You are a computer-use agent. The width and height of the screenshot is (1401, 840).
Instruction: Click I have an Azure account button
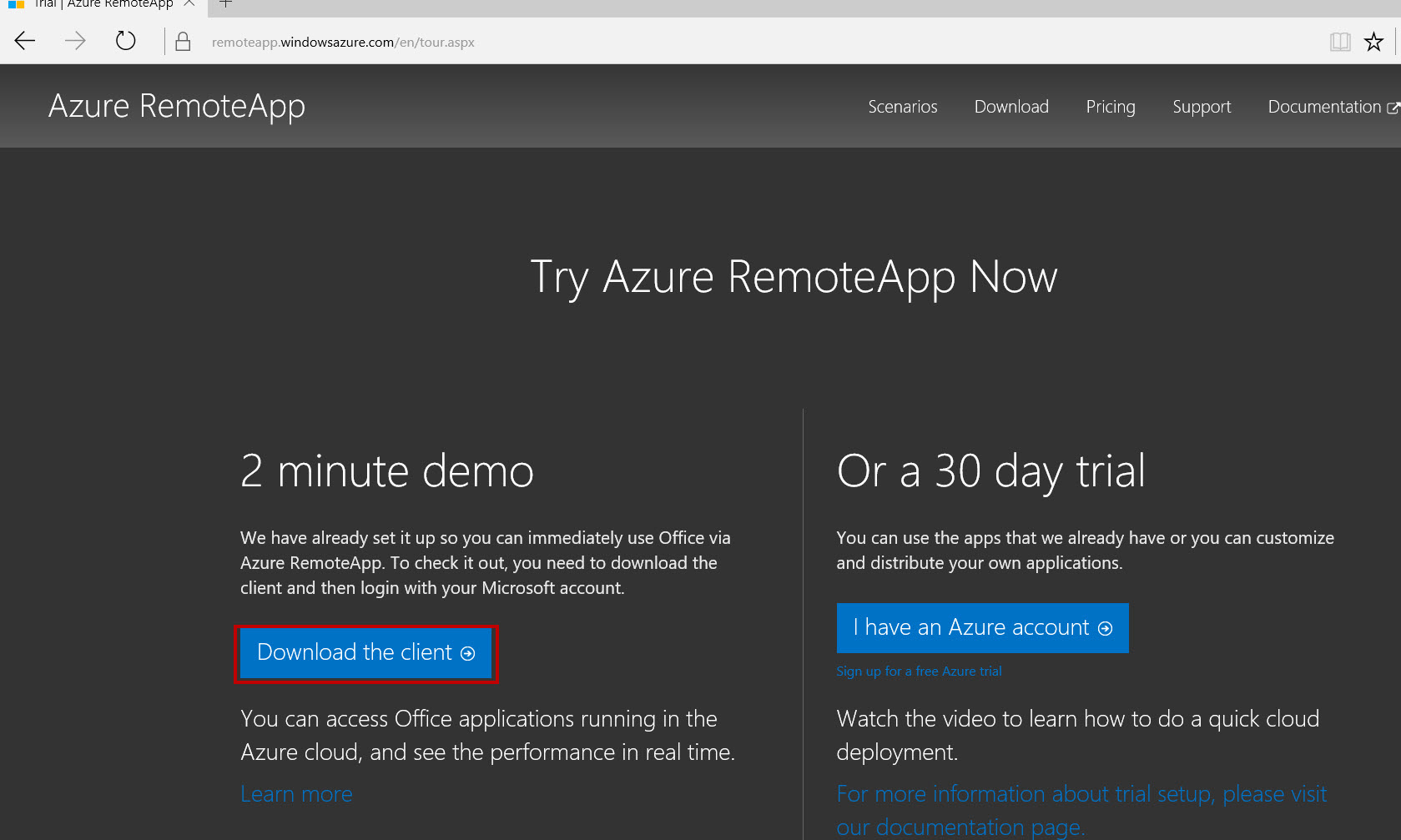tap(982, 627)
